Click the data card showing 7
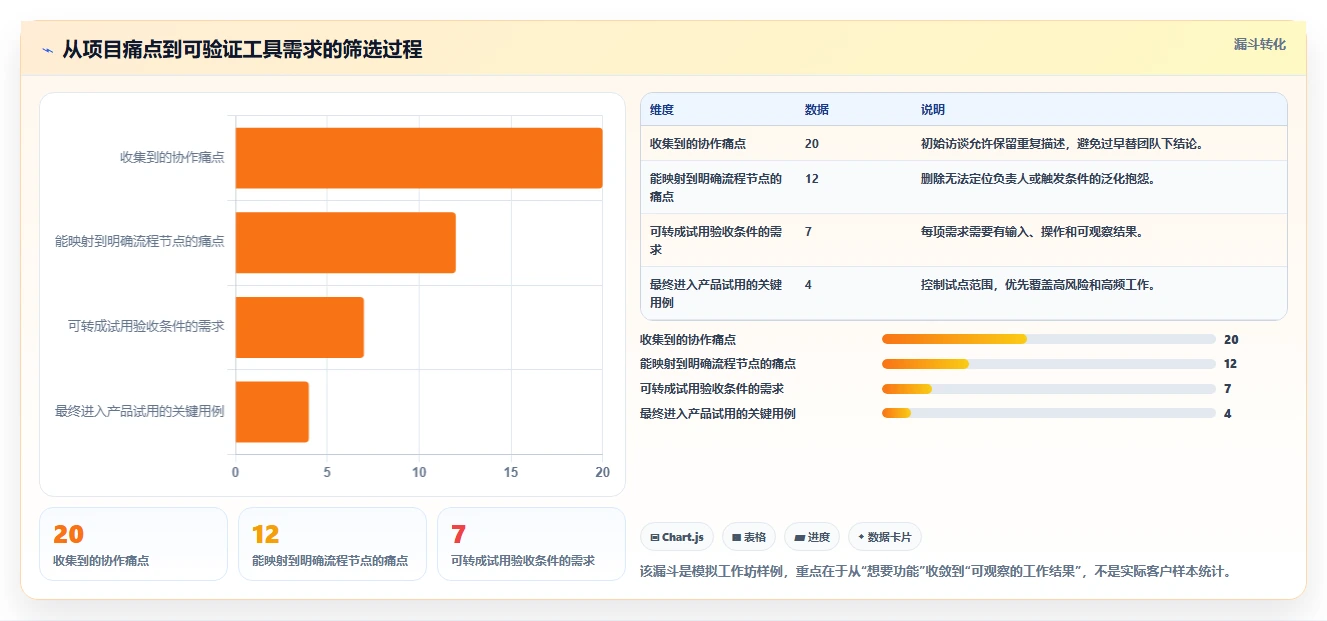The image size is (1327, 621). click(x=531, y=544)
